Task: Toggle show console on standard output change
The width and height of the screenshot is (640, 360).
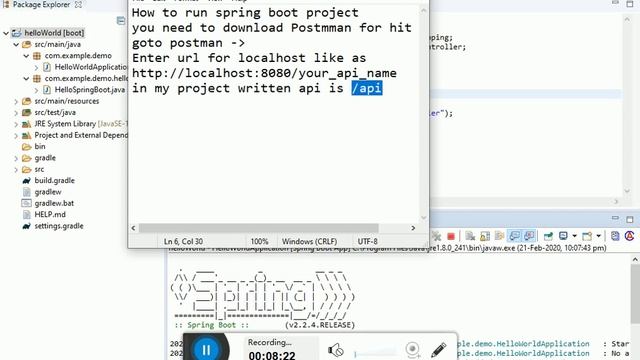Action: tap(514, 236)
